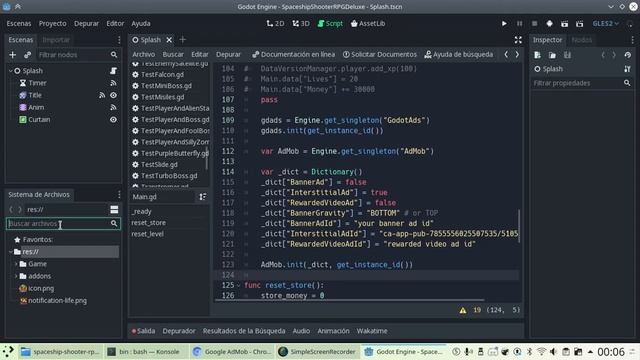Open Scenes dock options menu
Viewport: 640px width, 360px height.
(119, 40)
